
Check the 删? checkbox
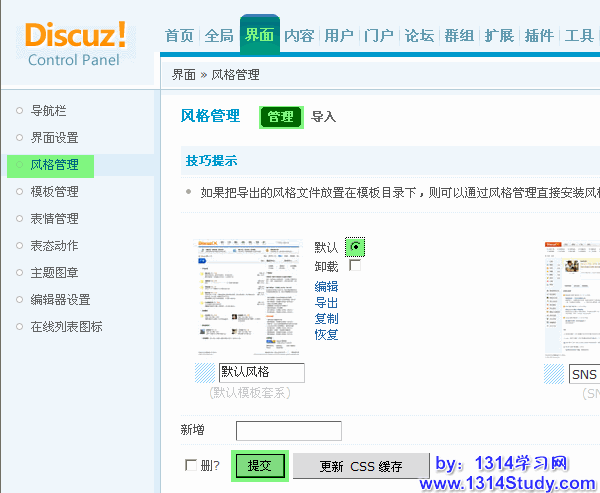coord(191,465)
